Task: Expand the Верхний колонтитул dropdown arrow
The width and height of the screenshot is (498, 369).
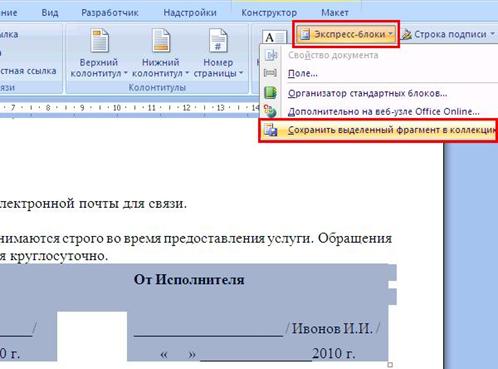Action: [x=126, y=73]
